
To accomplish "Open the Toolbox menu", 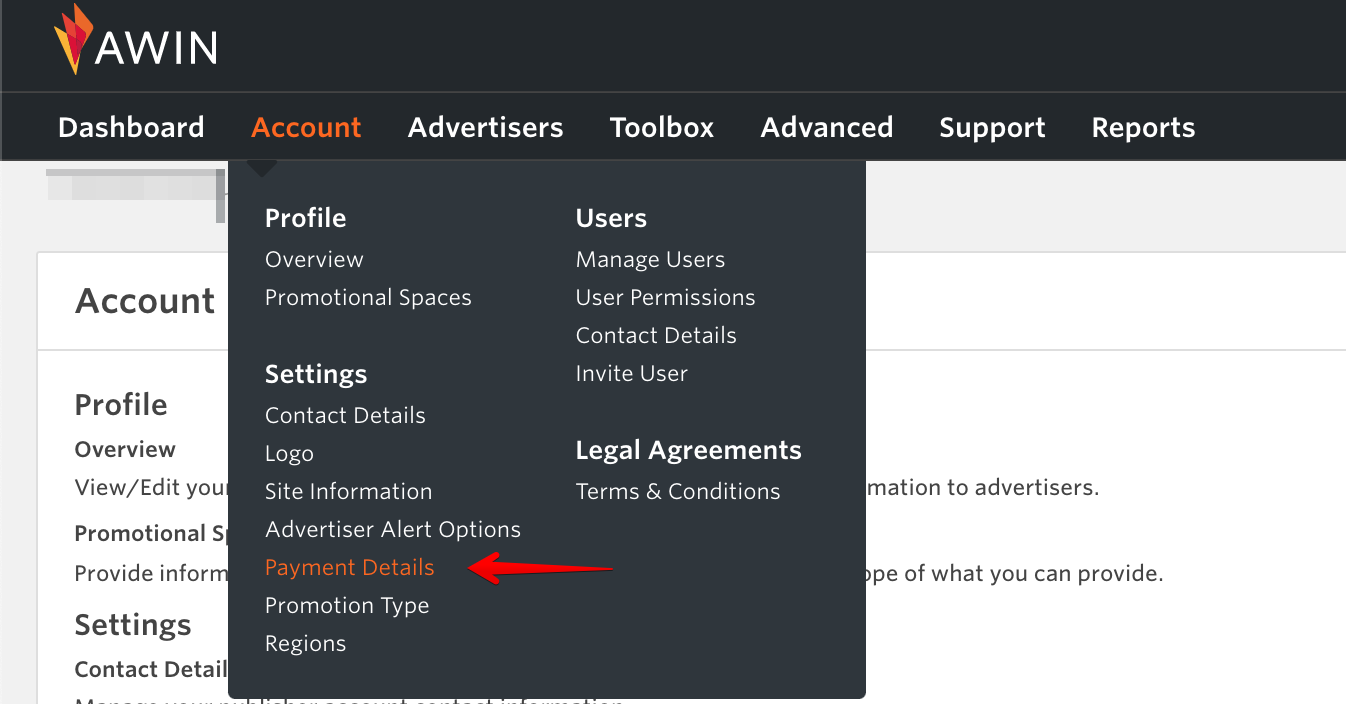I will [662, 128].
